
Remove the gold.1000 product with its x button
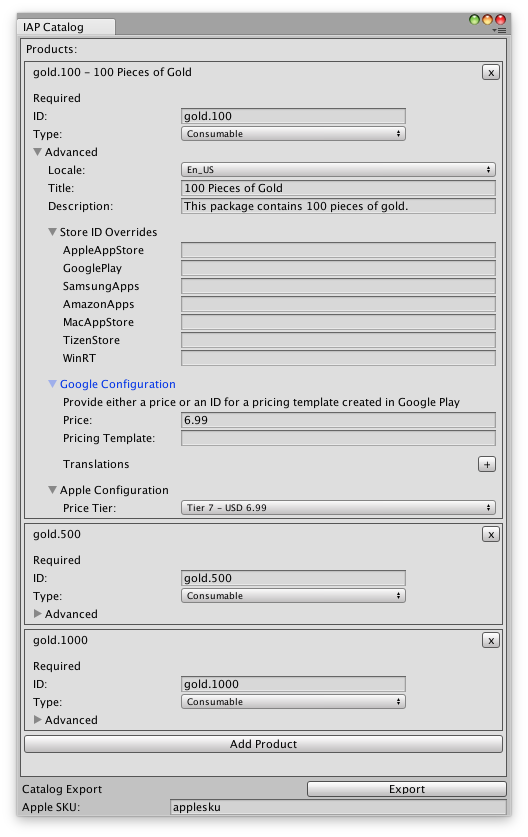pyautogui.click(x=491, y=640)
